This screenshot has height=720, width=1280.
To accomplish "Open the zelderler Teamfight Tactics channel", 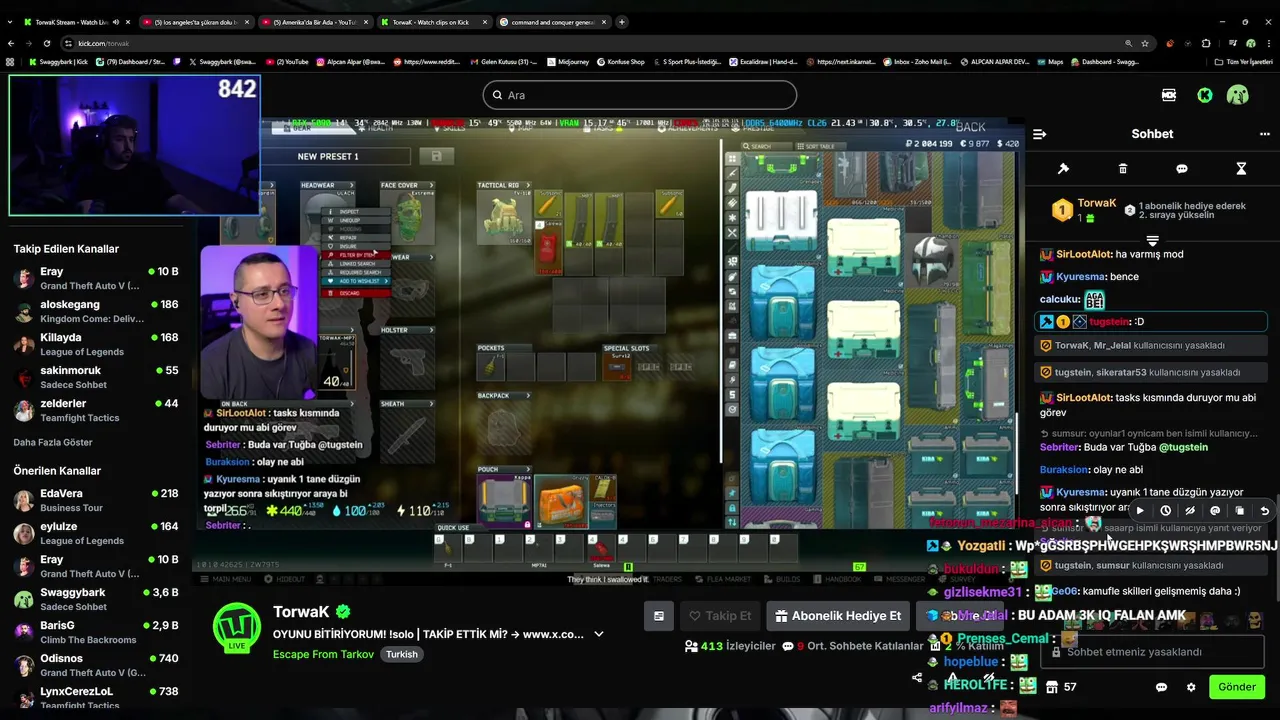I will [x=95, y=410].
